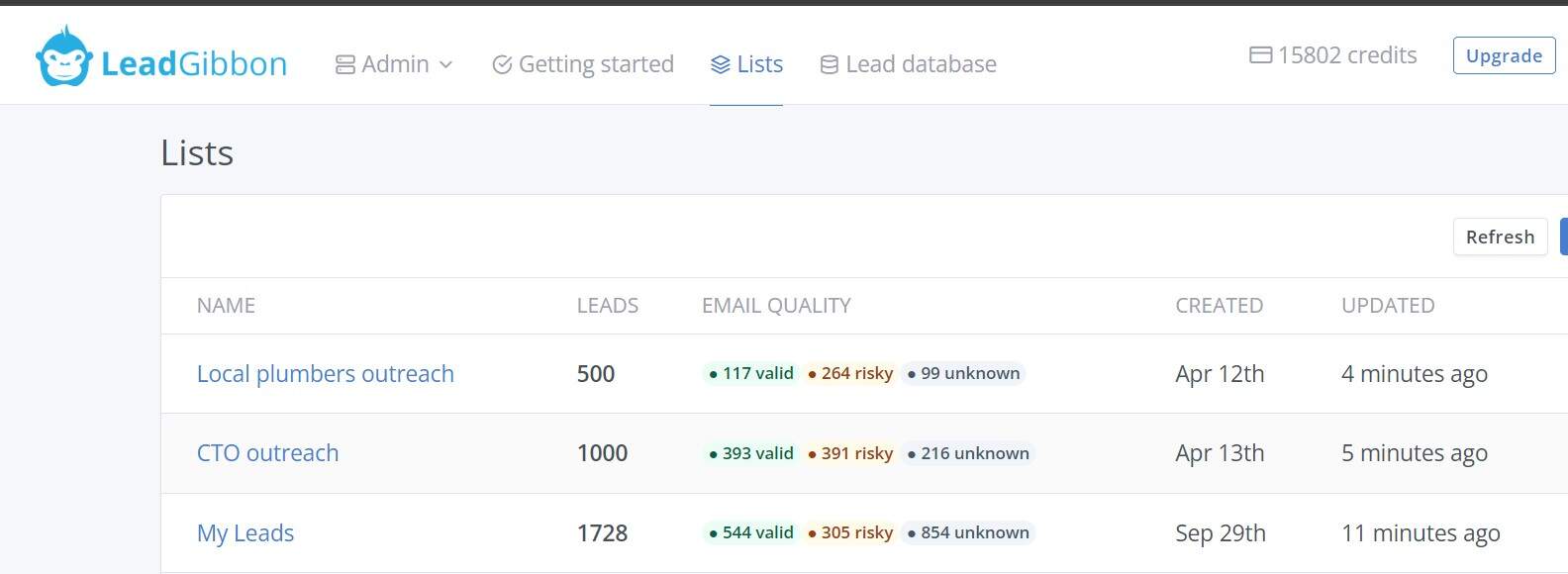Click the 15802 credits text
1568x574 pixels.
click(1346, 55)
